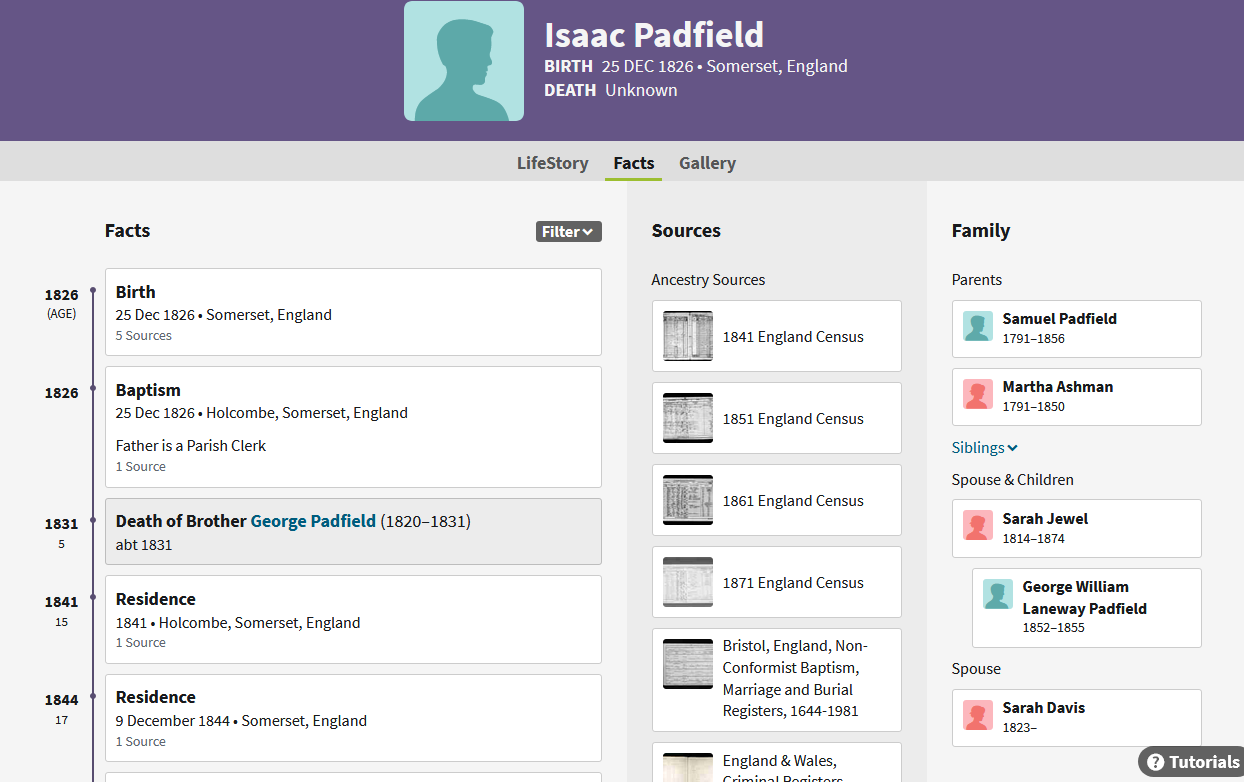This screenshot has height=782, width=1244.
Task: Click George William Laneway Padfield's avatar icon
Action: coord(998,595)
